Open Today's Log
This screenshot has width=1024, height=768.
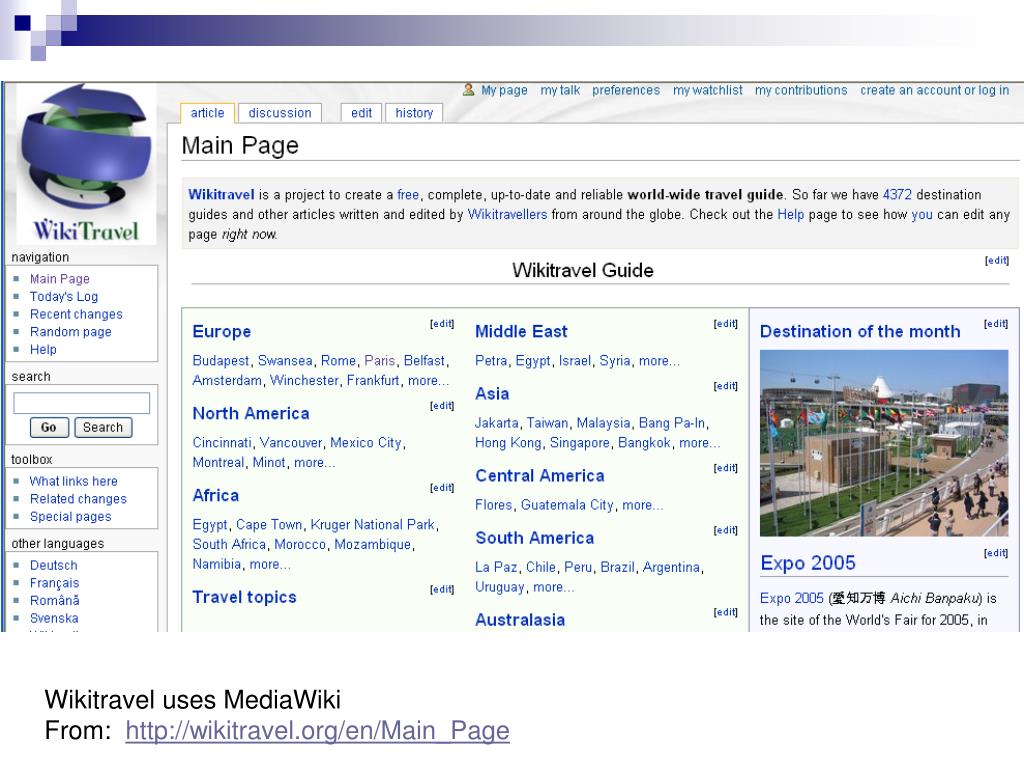[63, 296]
